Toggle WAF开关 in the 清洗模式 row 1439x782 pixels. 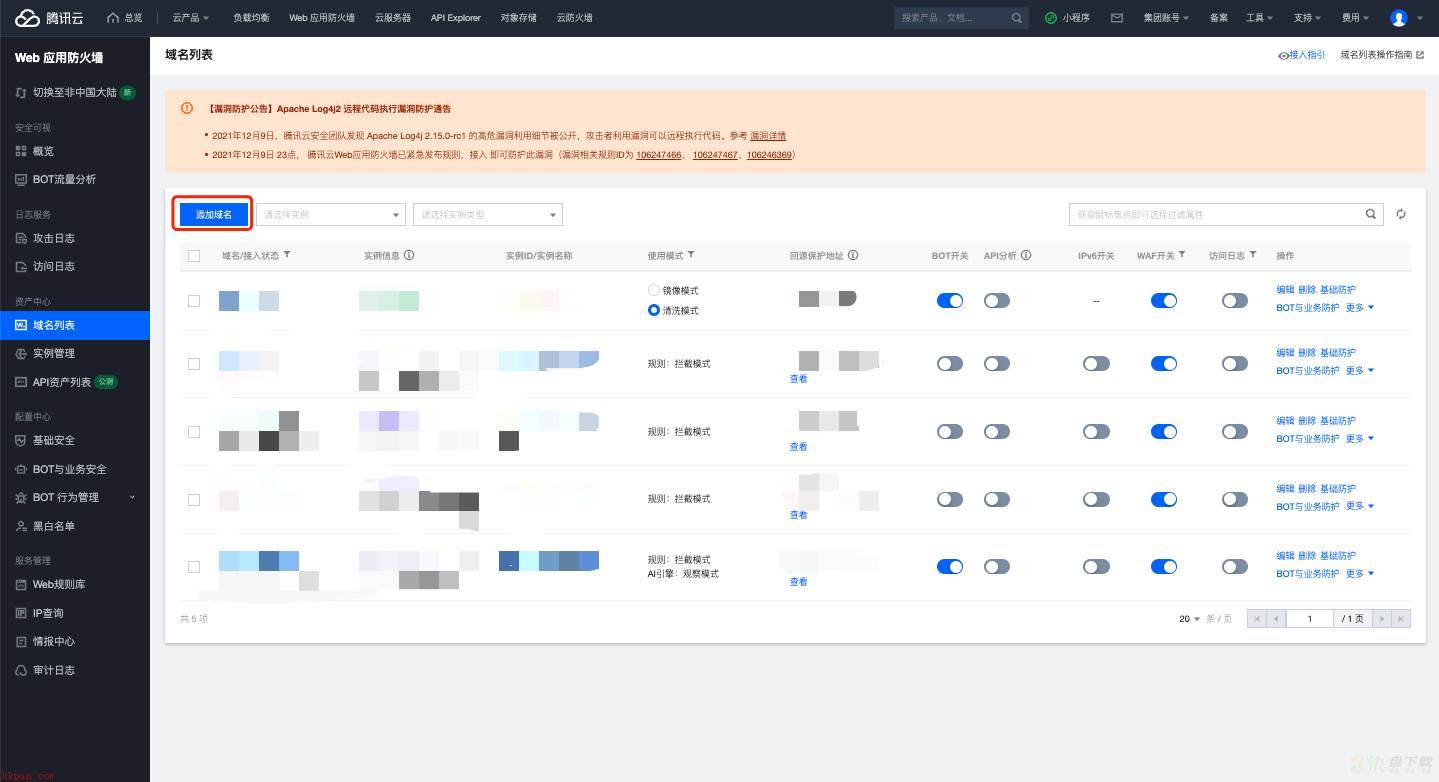tap(1164, 300)
